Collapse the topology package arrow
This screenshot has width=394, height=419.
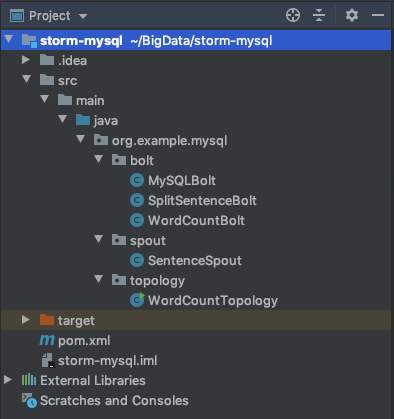click(99, 279)
